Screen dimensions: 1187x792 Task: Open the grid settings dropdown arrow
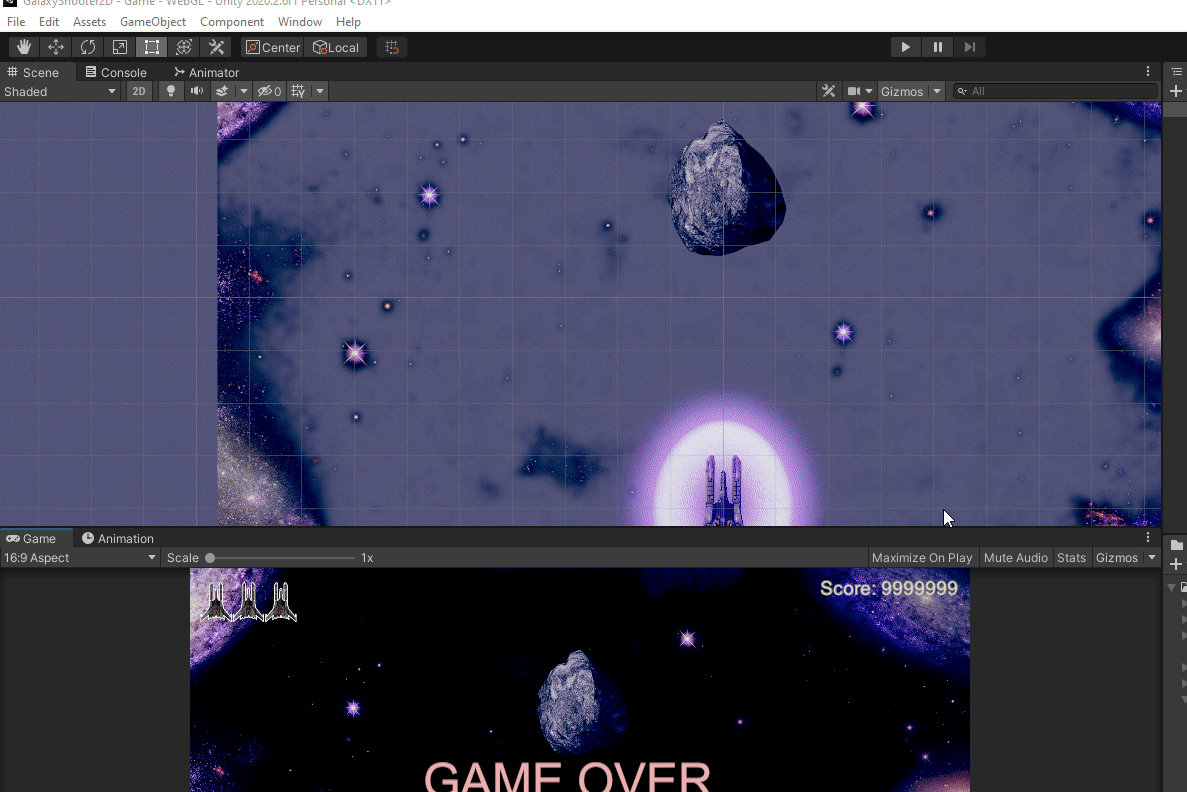320,92
